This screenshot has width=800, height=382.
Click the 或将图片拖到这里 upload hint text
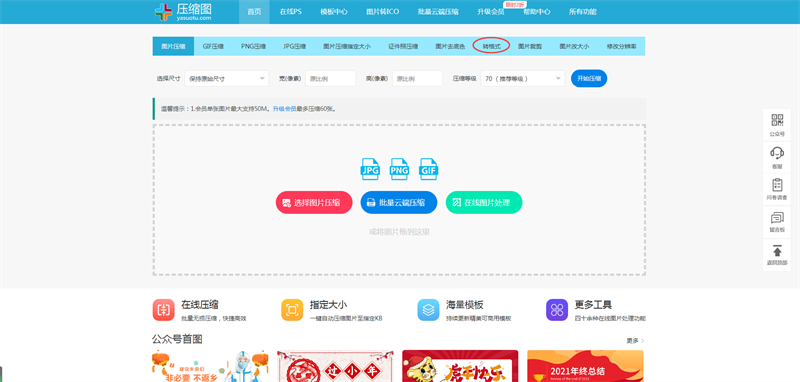click(399, 232)
